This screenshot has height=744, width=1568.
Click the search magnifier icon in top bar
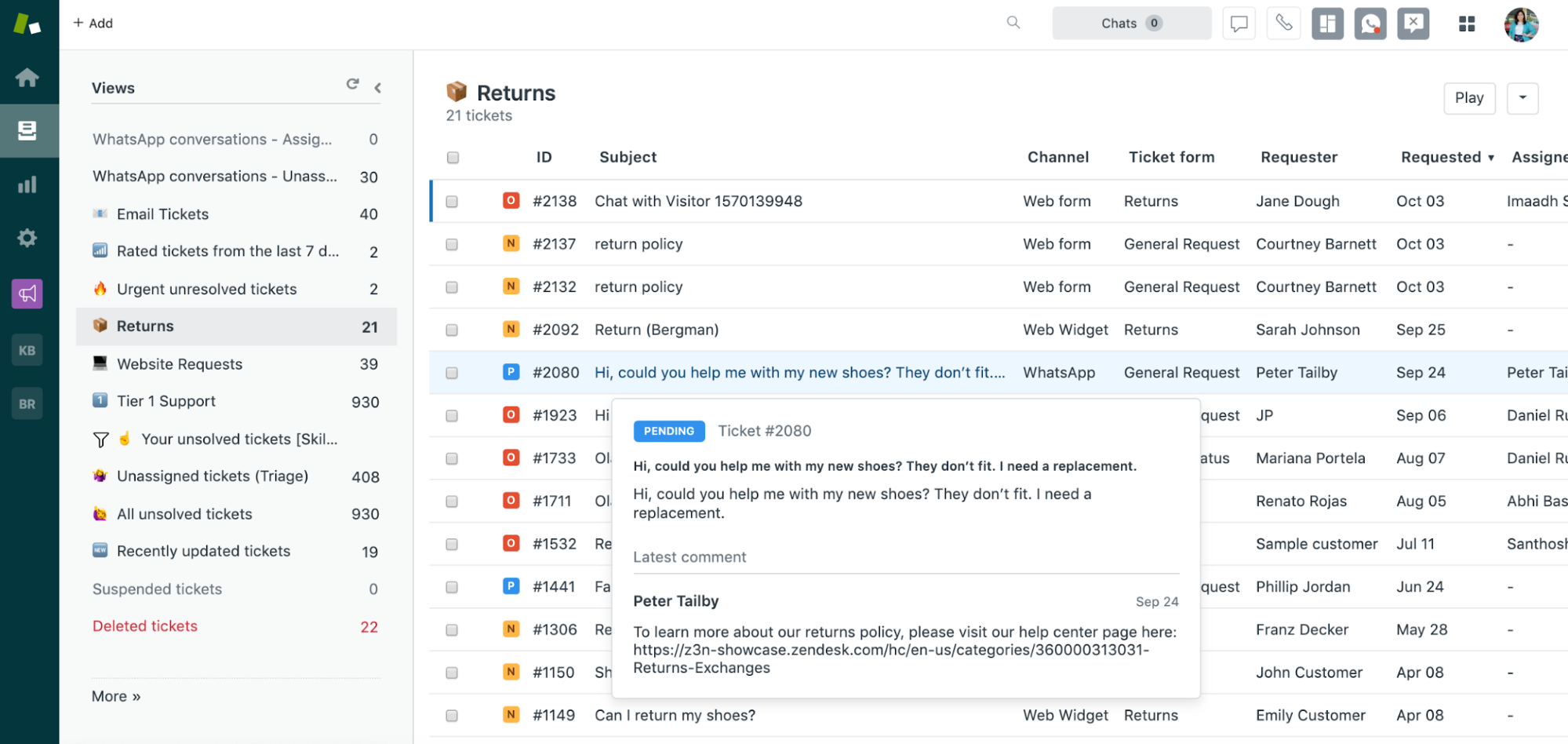click(1013, 23)
